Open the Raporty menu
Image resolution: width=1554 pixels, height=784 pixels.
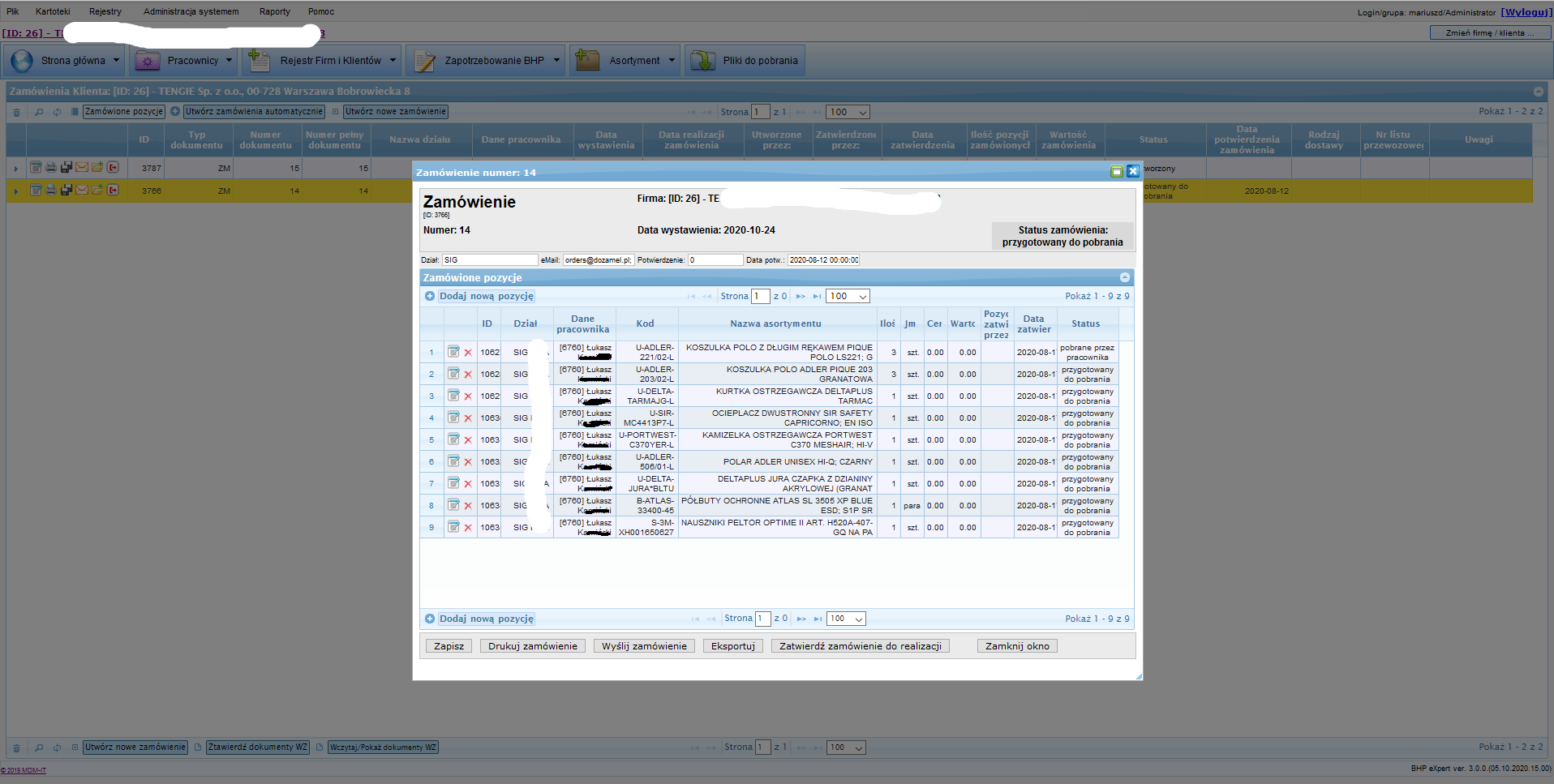point(275,11)
